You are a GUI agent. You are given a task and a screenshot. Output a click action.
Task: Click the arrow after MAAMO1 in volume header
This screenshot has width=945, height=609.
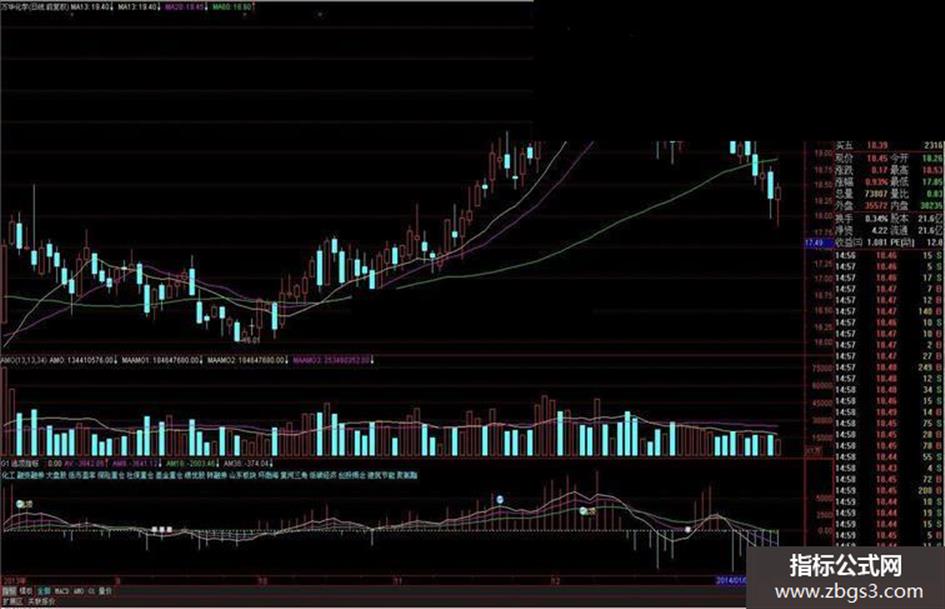pos(201,360)
